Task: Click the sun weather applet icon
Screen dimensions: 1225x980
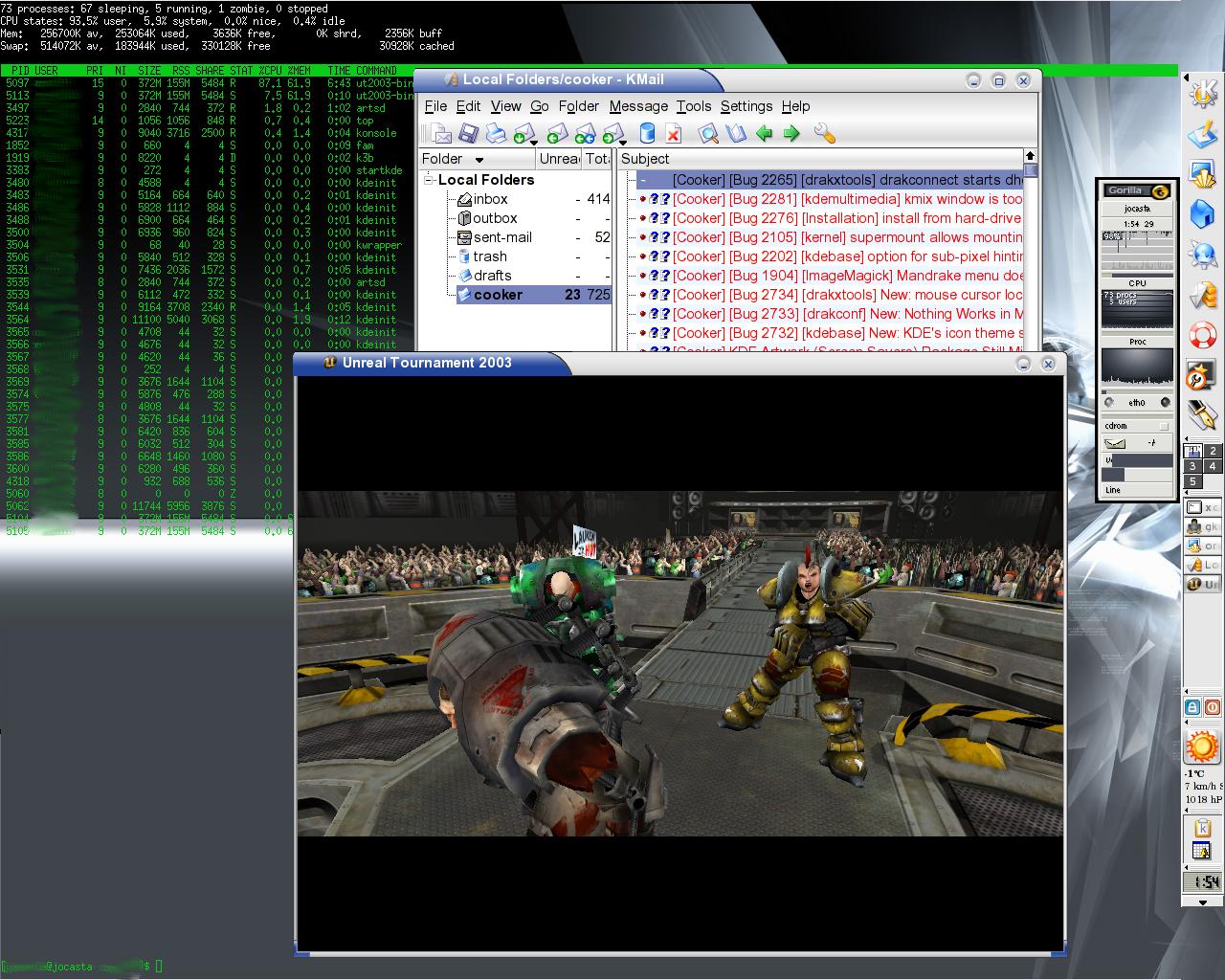Action: pos(1202,746)
